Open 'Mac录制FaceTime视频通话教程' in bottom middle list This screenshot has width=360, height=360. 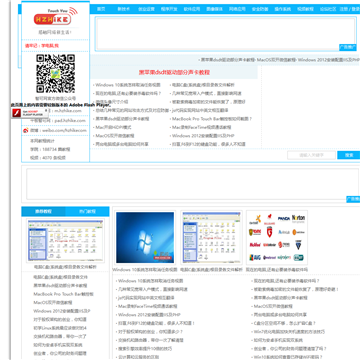(x=148, y=306)
